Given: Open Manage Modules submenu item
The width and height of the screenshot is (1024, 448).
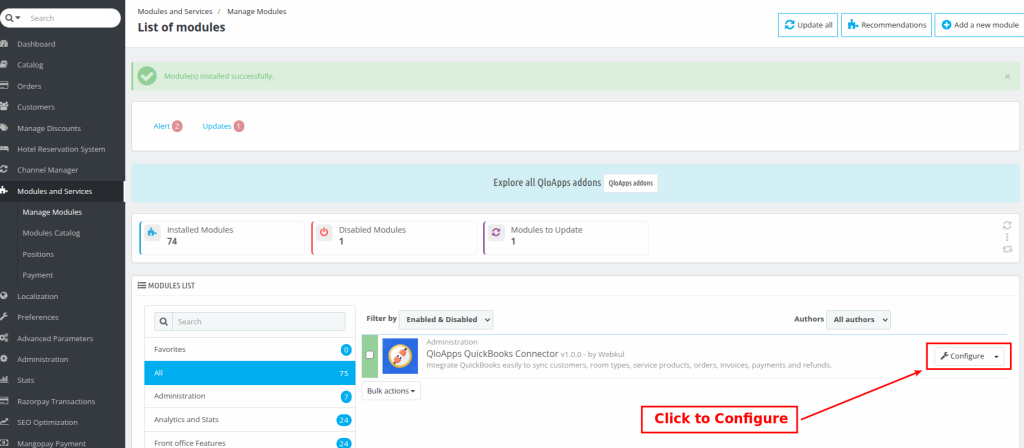Looking at the screenshot, I should coord(52,212).
